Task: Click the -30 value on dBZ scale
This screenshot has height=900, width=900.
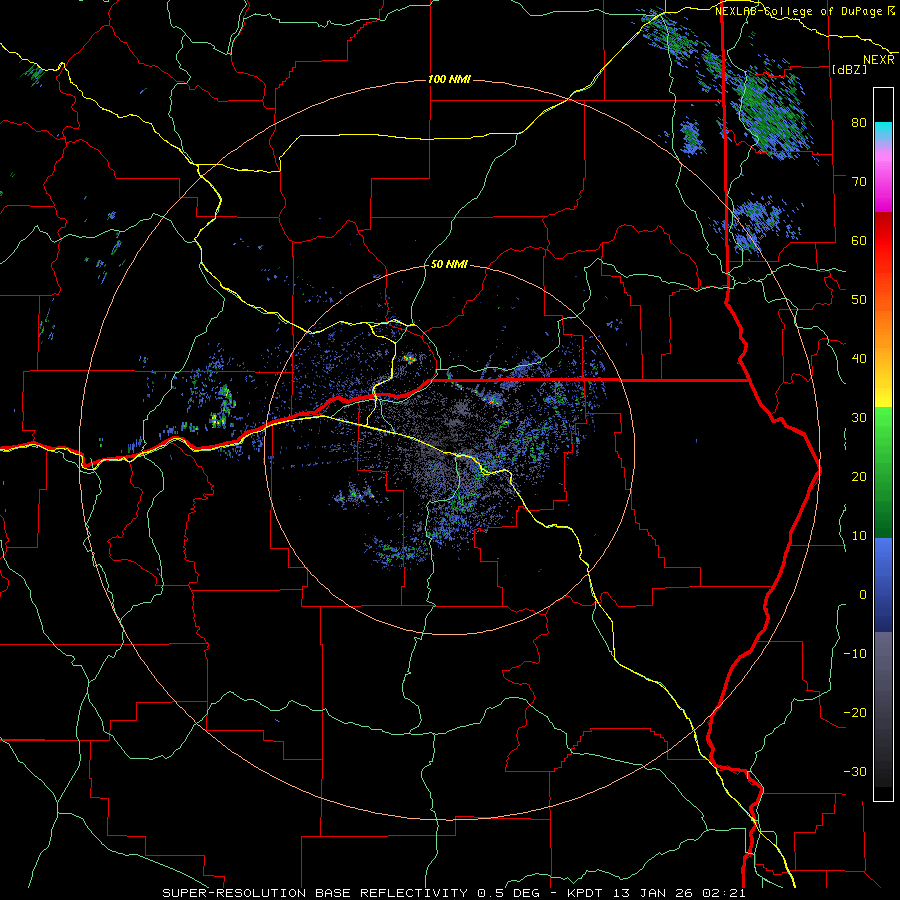Action: [x=855, y=771]
